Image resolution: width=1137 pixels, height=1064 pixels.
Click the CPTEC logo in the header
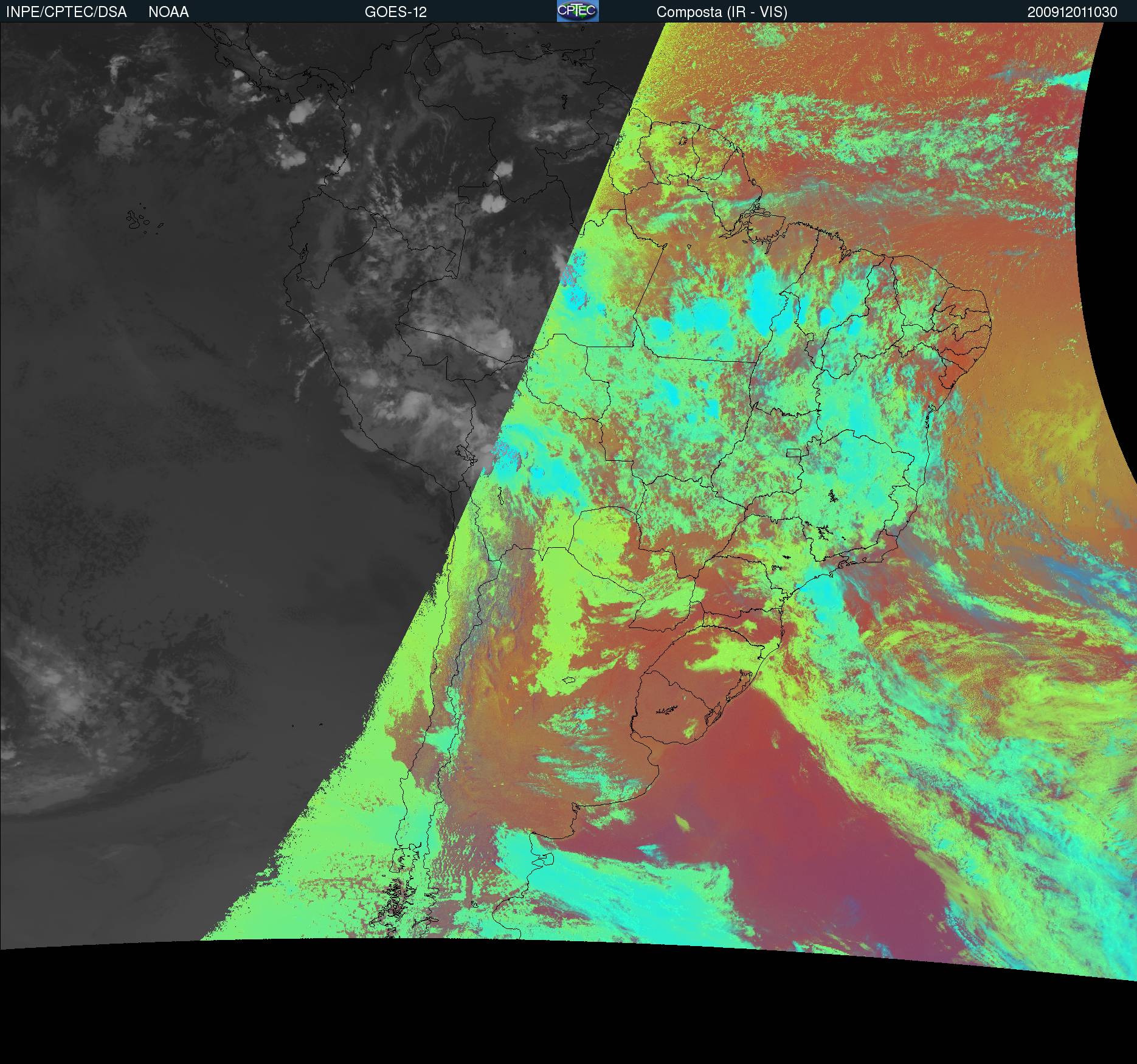coord(578,11)
